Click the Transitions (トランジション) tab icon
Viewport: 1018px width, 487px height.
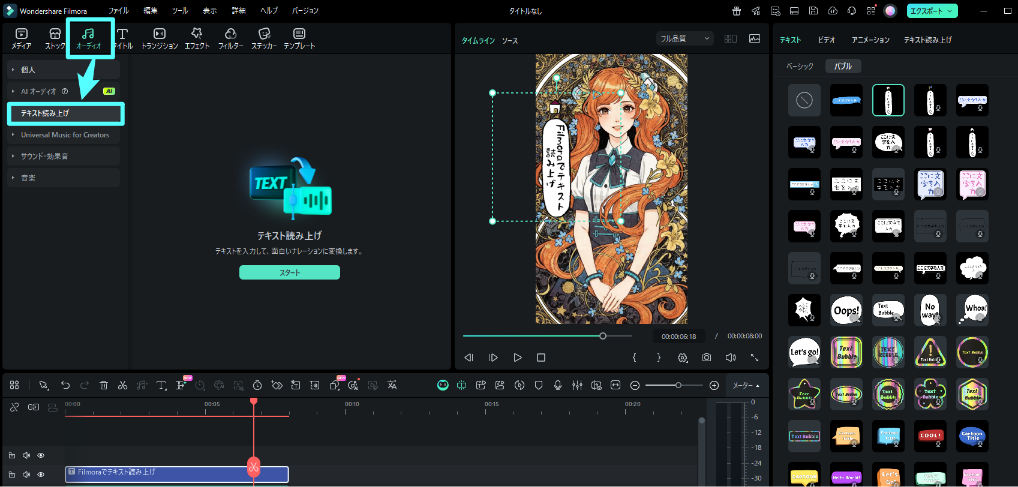point(159,34)
